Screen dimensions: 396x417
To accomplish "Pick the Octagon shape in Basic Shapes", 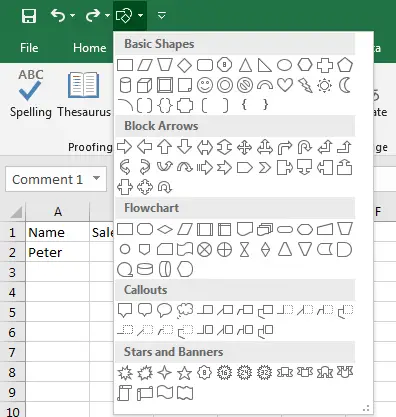I will [225, 65].
